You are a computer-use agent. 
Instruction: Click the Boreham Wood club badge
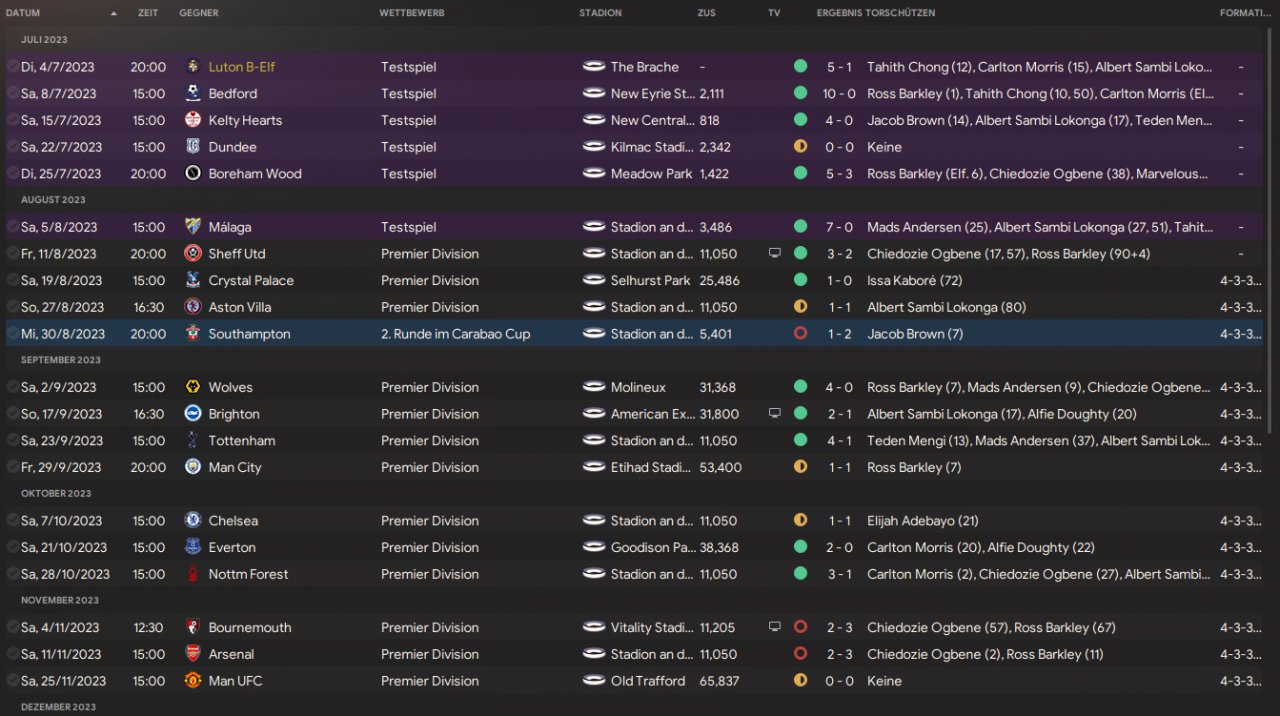[x=193, y=173]
